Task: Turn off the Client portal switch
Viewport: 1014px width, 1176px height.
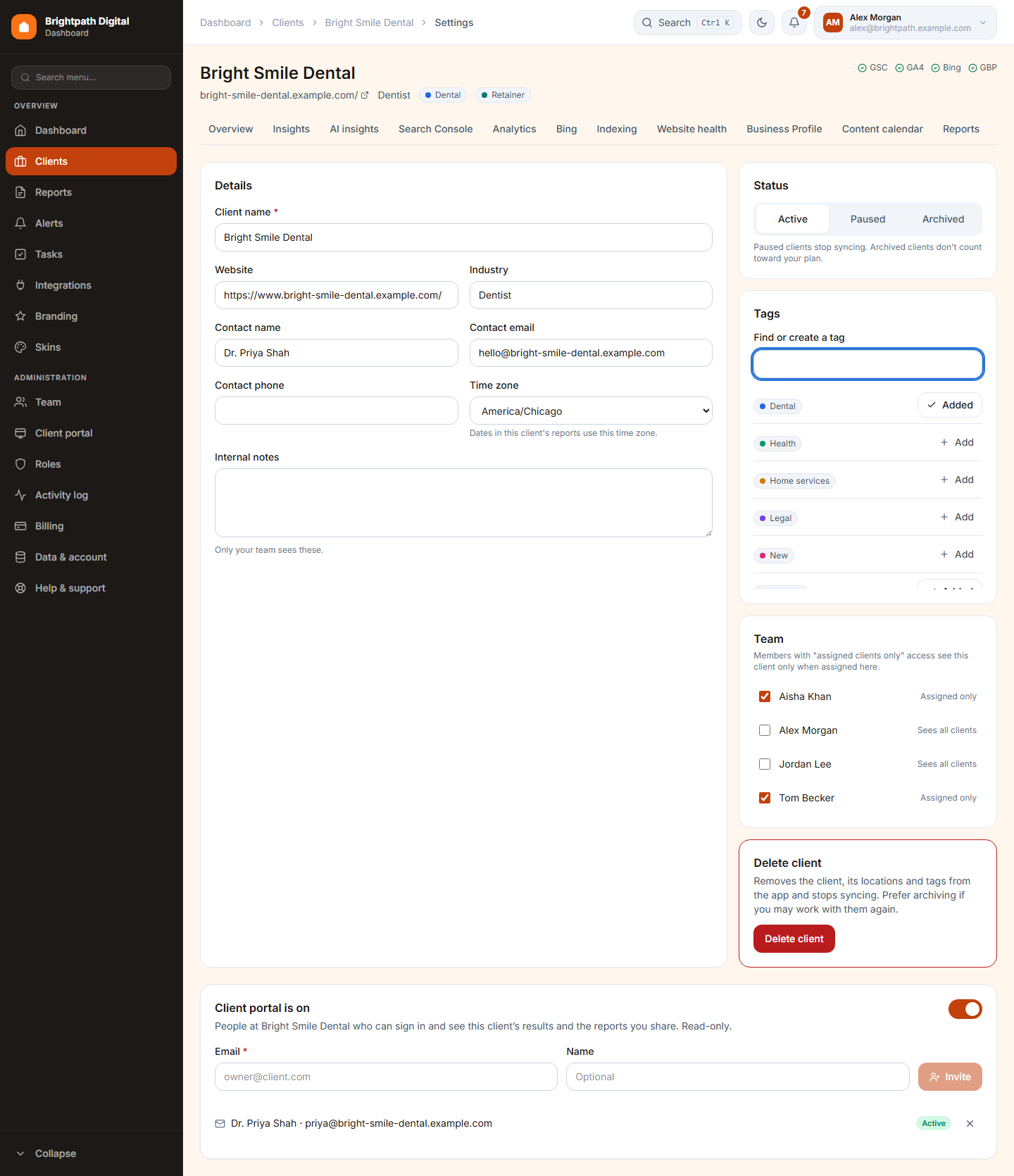Action: [x=965, y=1009]
